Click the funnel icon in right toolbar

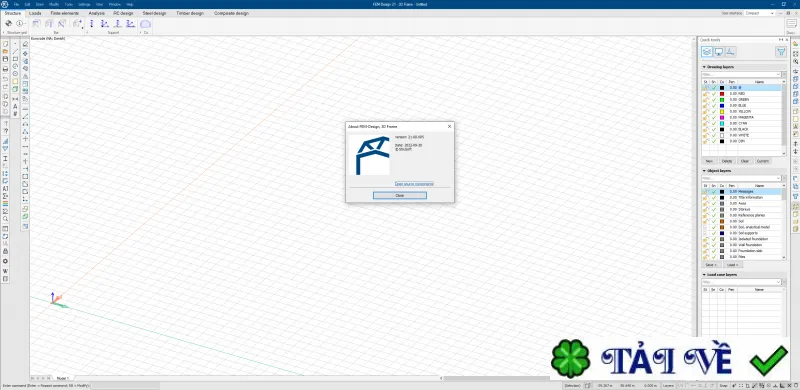795,197
